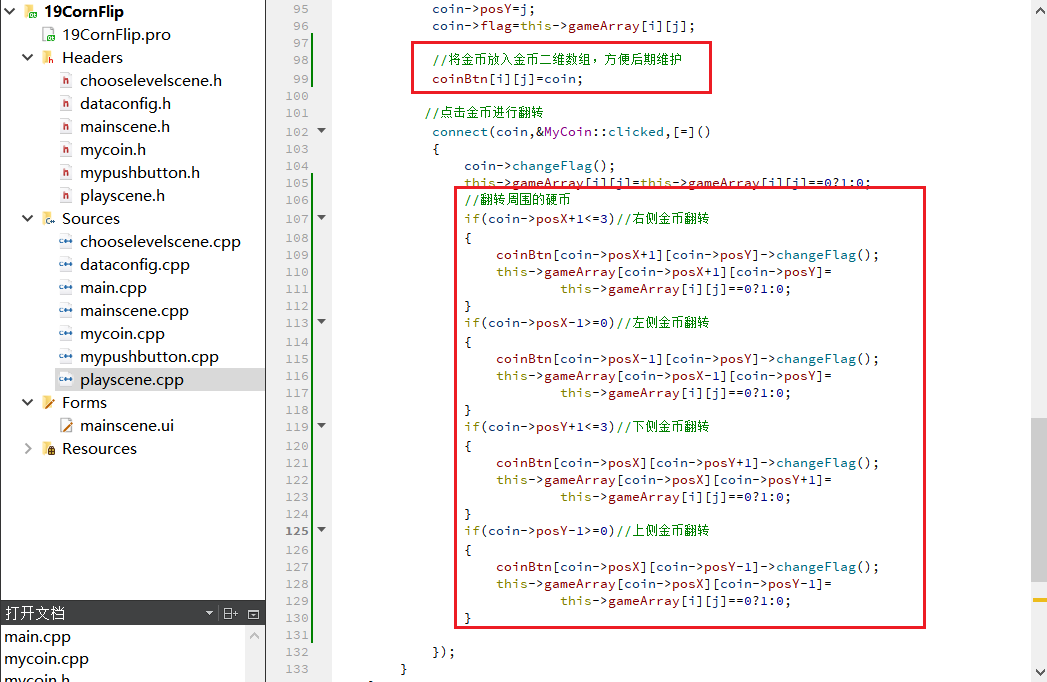Collapse the Headers folder
This screenshot has width=1047, height=682.
coord(27,57)
